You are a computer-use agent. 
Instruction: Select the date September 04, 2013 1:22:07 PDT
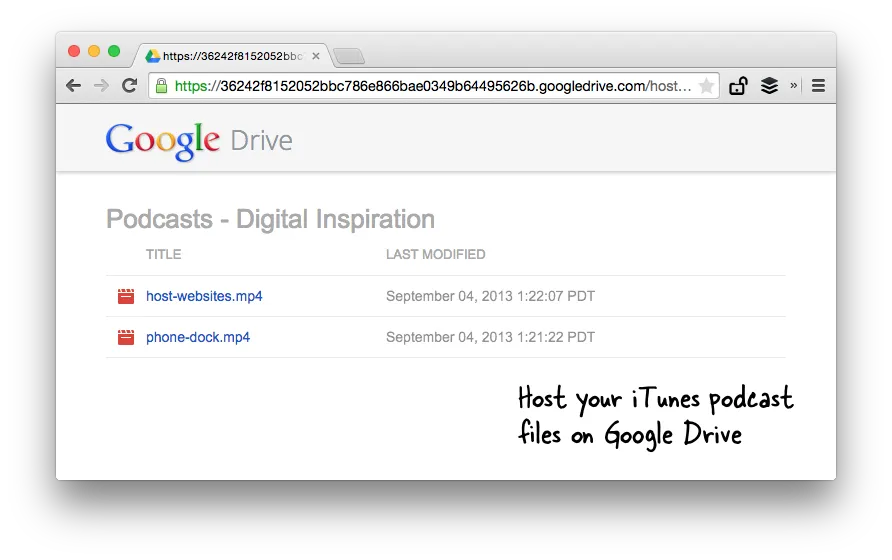pyautogui.click(x=490, y=296)
